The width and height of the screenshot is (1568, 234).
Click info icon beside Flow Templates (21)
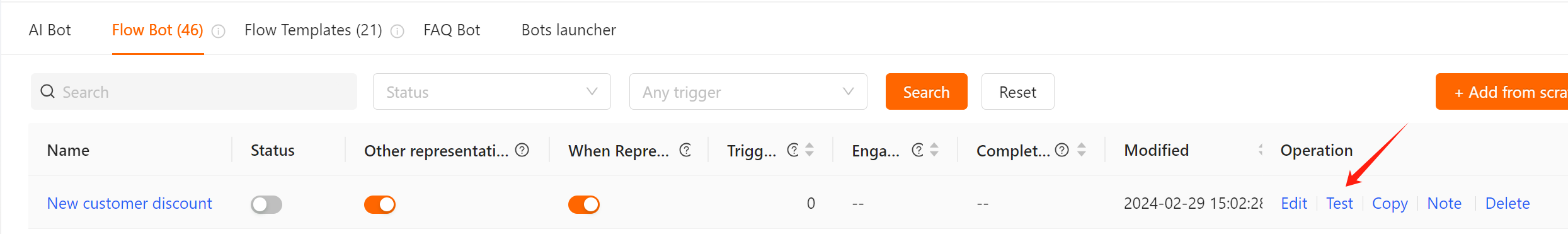[398, 32]
